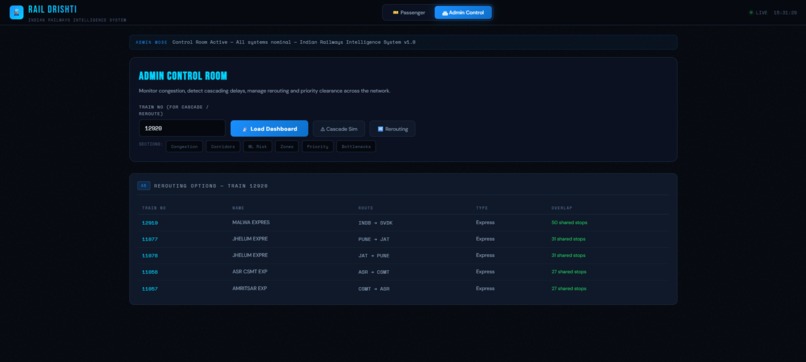Select the Priority section chip

coord(318,147)
